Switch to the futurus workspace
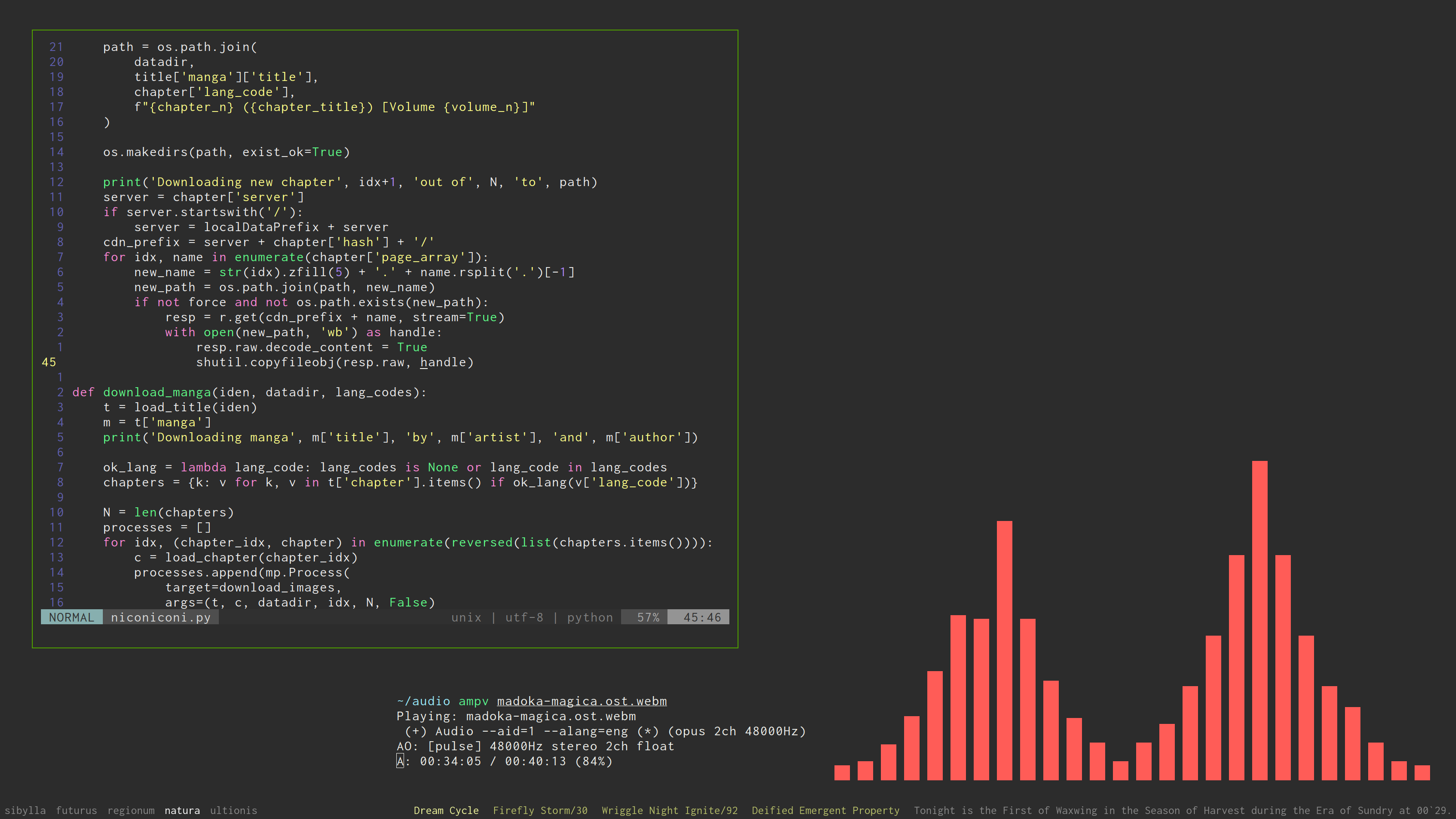 point(76,810)
